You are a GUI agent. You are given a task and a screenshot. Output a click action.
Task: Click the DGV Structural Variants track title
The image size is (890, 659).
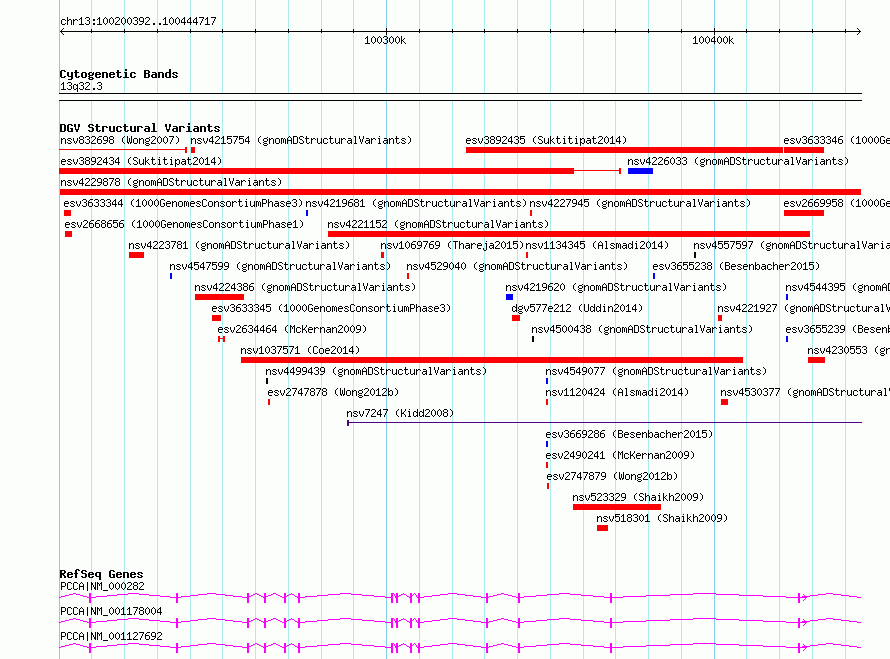point(140,128)
